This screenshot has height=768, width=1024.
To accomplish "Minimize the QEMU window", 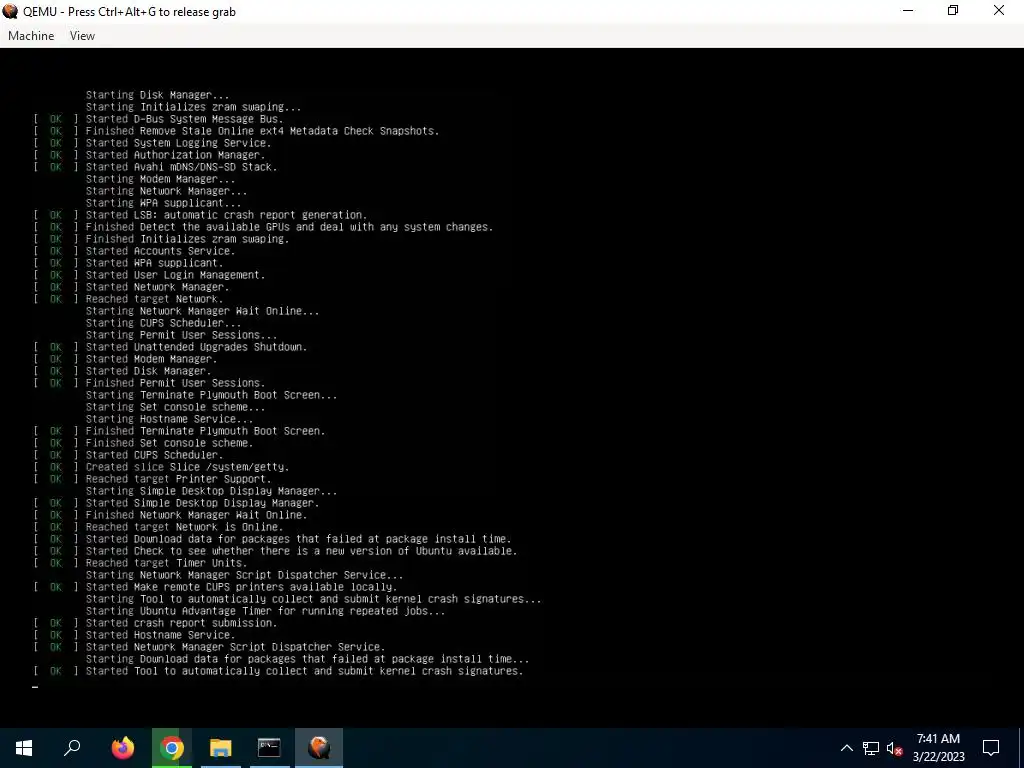I will [x=908, y=11].
